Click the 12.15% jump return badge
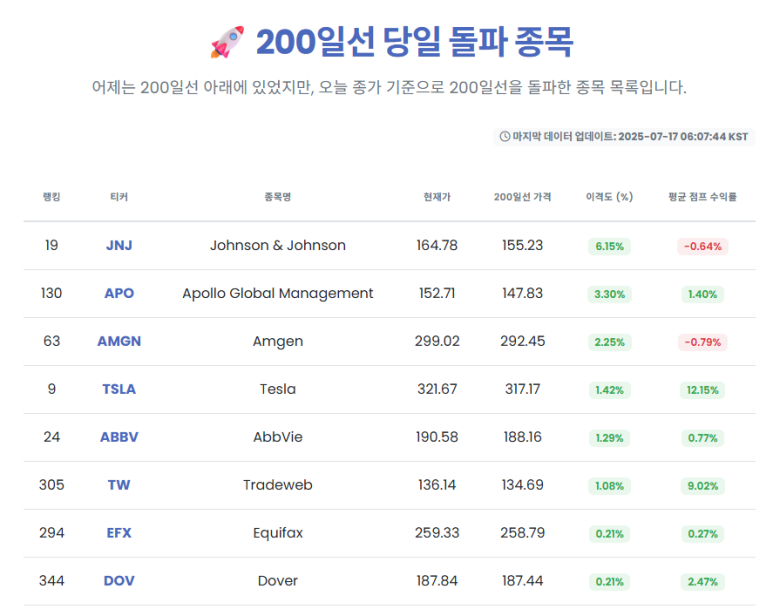 pyautogui.click(x=703, y=390)
